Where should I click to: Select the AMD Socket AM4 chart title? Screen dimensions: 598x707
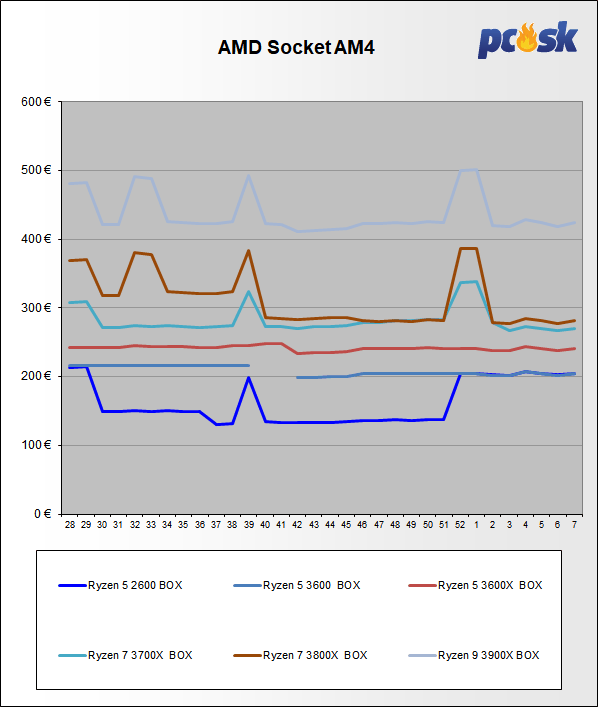(x=296, y=47)
